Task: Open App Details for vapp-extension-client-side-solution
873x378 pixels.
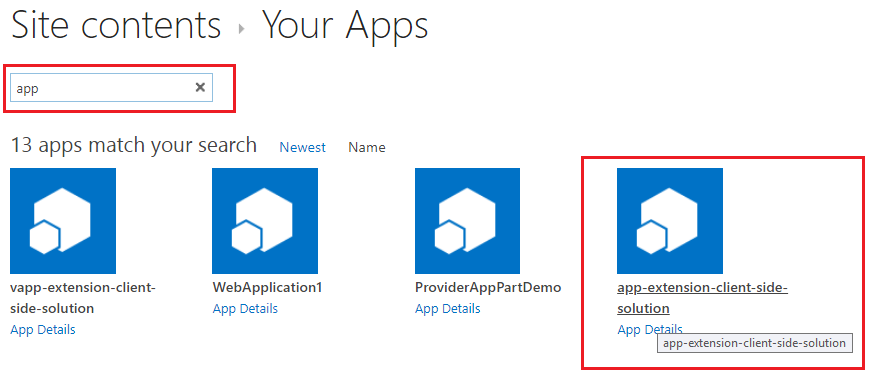Action: 43,330
